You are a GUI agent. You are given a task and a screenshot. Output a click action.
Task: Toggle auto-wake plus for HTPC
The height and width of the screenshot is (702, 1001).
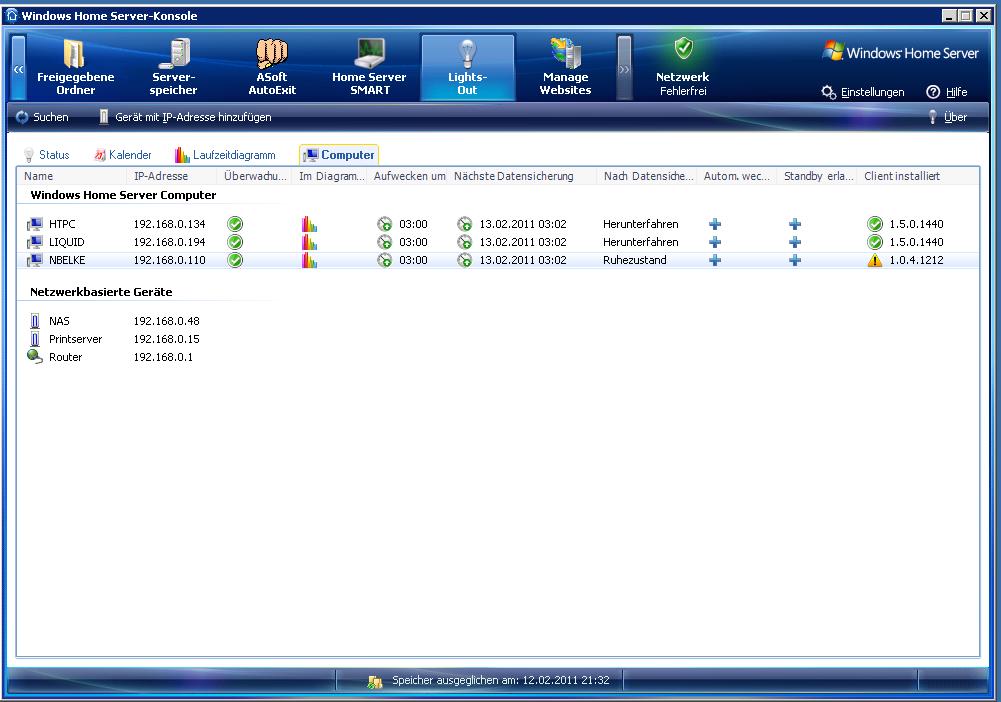click(715, 224)
